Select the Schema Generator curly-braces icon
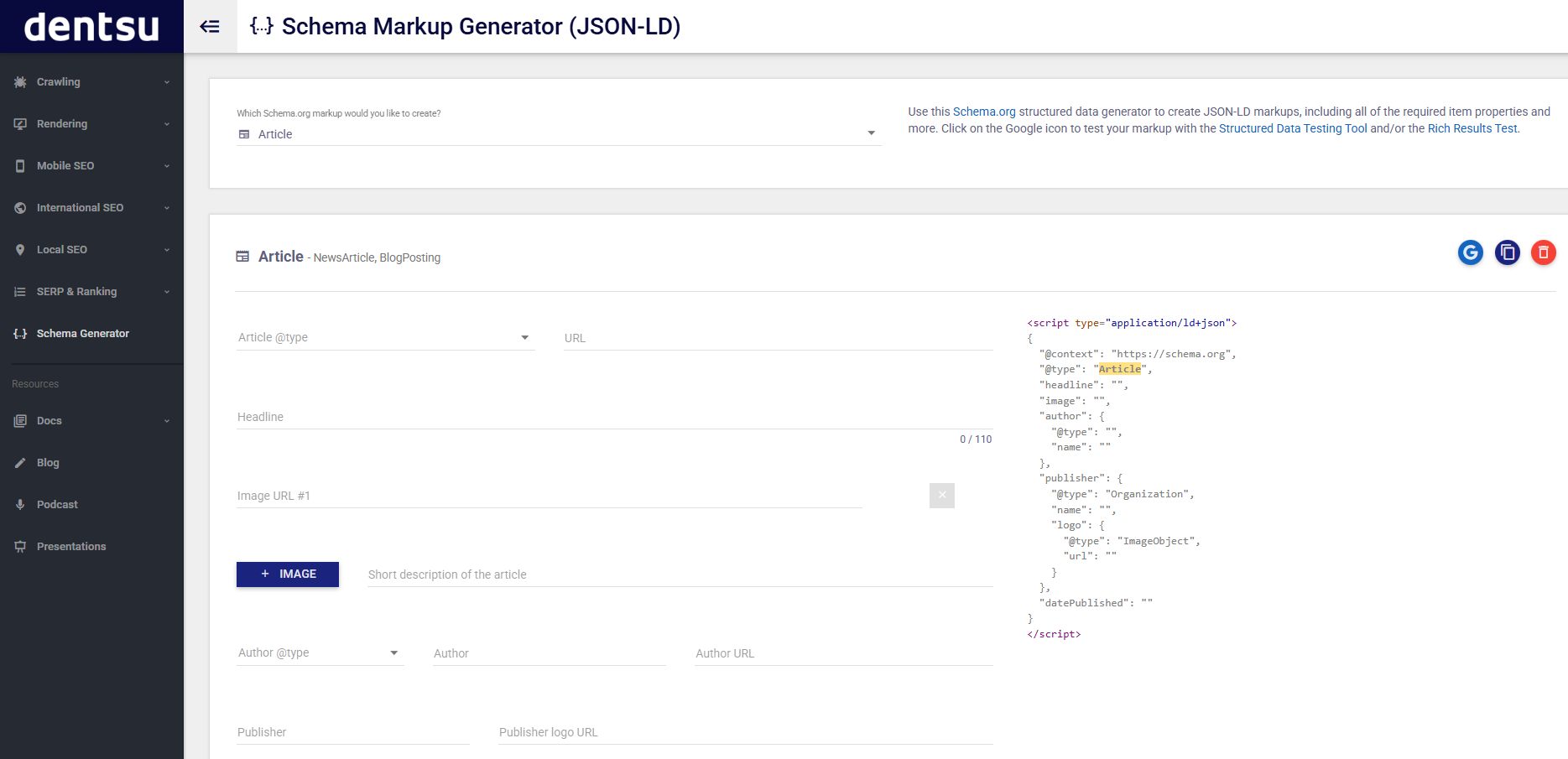The height and width of the screenshot is (759, 1568). (20, 333)
